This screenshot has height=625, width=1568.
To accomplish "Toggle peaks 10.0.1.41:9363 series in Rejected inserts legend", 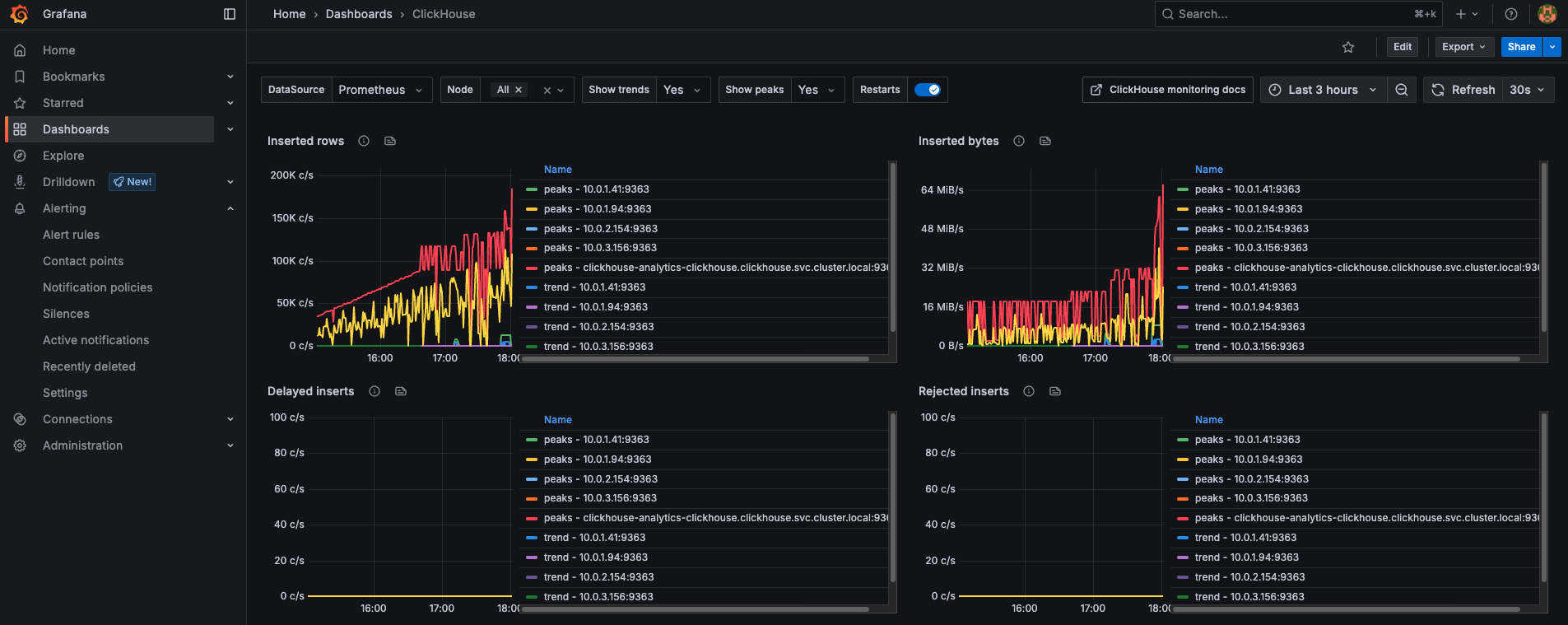I will pos(1248,440).
